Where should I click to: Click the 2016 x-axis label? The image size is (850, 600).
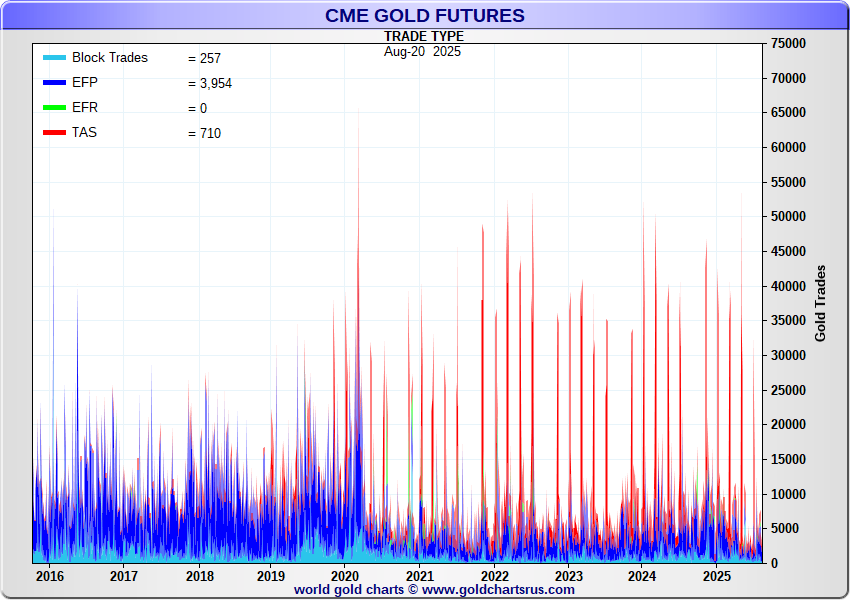(49, 576)
